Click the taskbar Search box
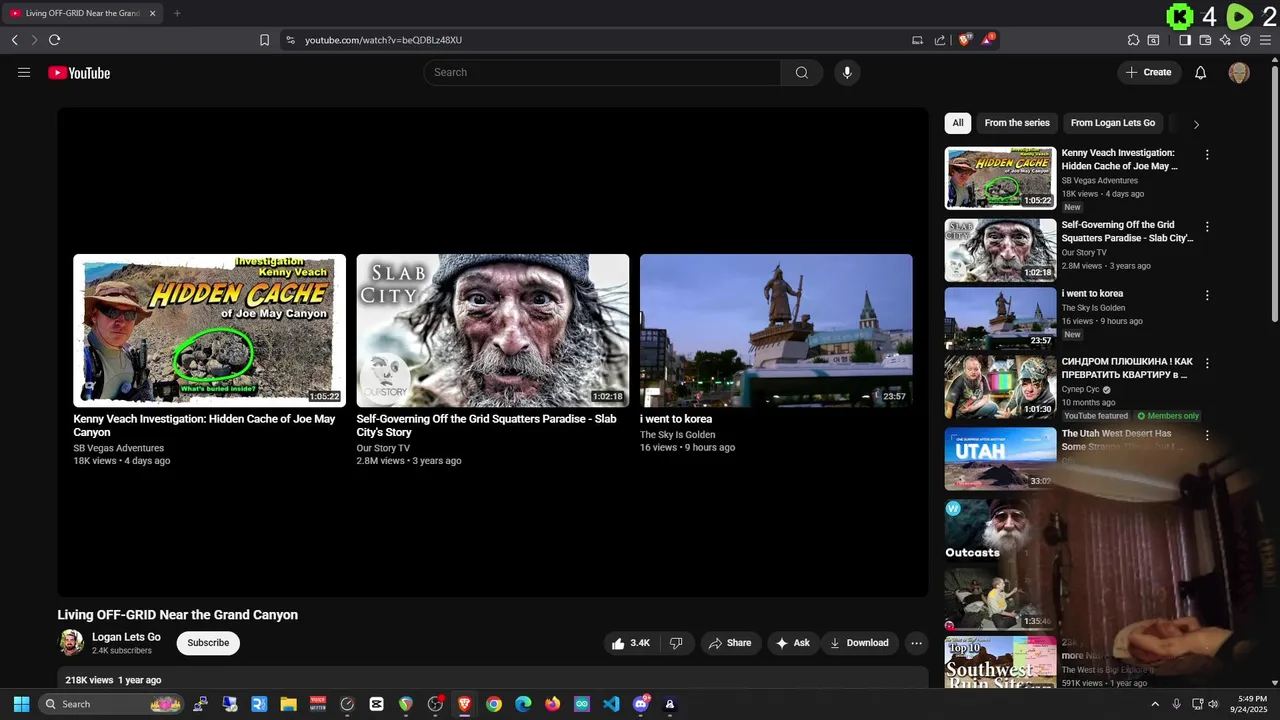Screen dimensions: 1280x720 tap(112, 704)
